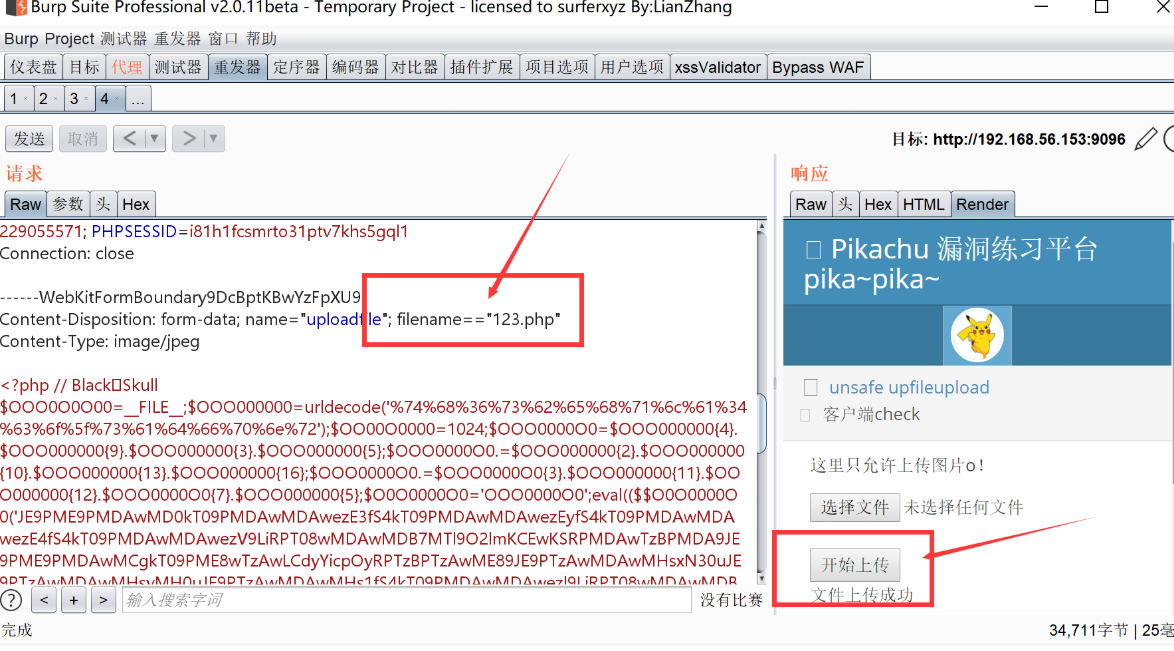The width and height of the screenshot is (1174, 651).
Task: Open the Project menu
Action: pos(70,39)
